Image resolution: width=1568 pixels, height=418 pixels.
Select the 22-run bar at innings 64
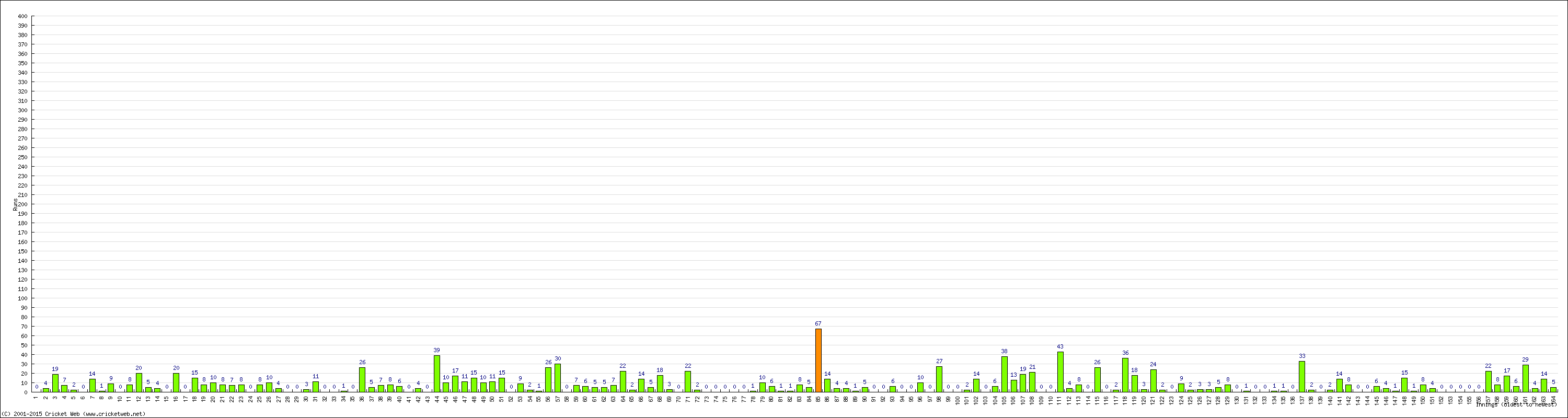(x=622, y=381)
